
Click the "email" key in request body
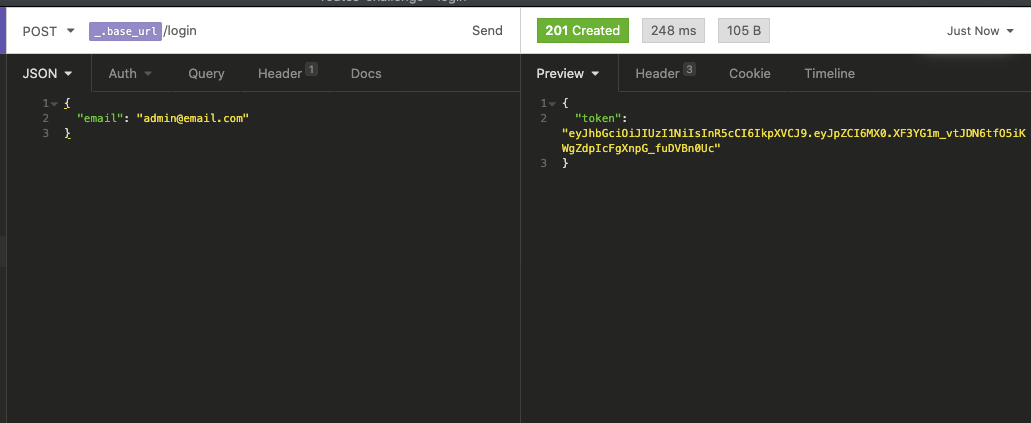(x=101, y=118)
